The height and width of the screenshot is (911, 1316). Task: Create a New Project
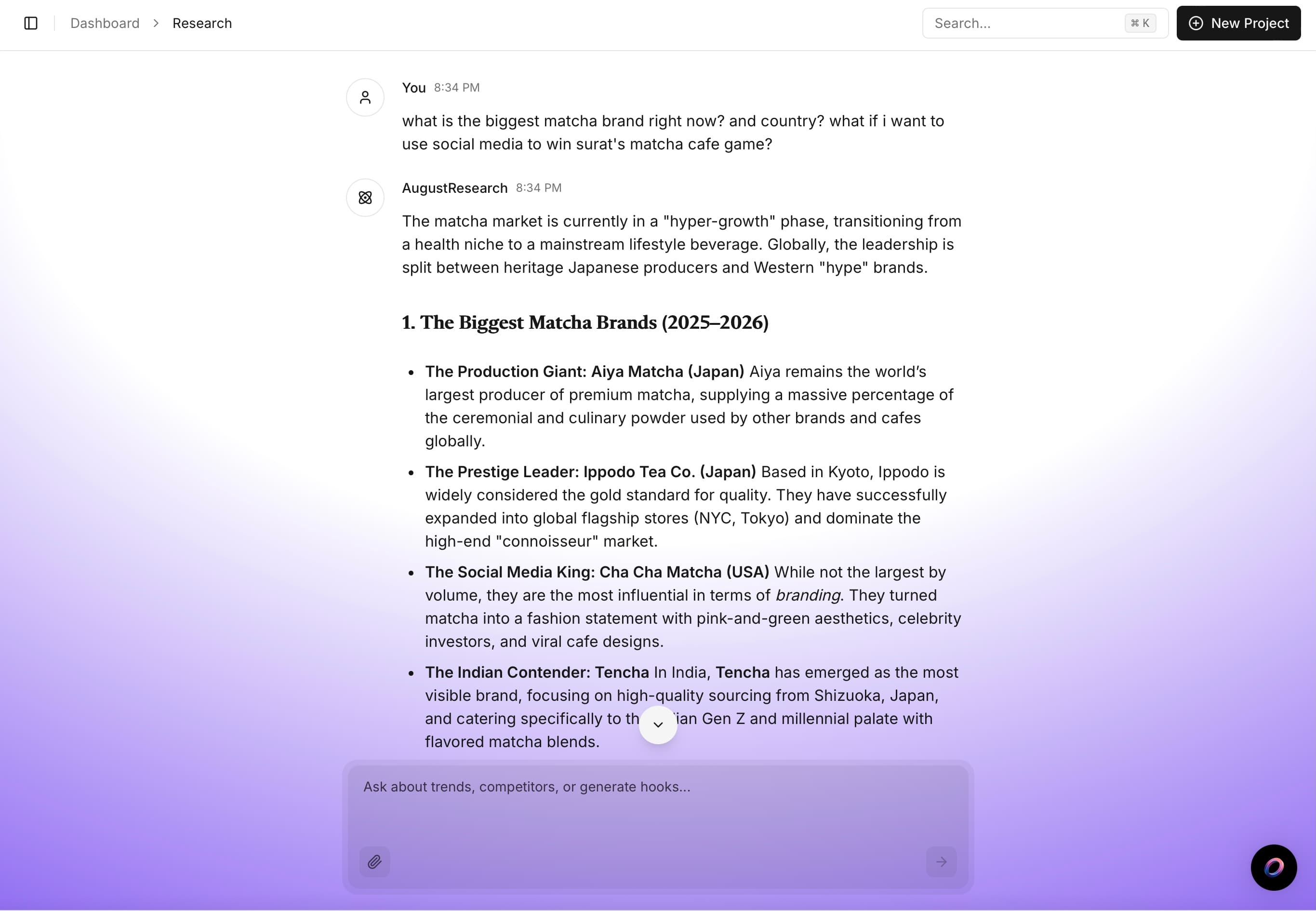pos(1238,24)
